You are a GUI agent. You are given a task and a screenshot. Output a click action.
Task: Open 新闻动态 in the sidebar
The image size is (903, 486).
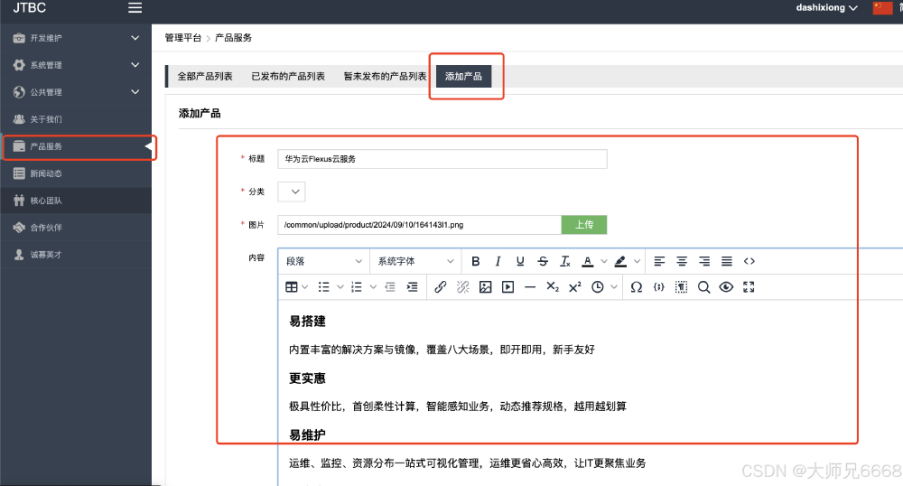point(76,173)
